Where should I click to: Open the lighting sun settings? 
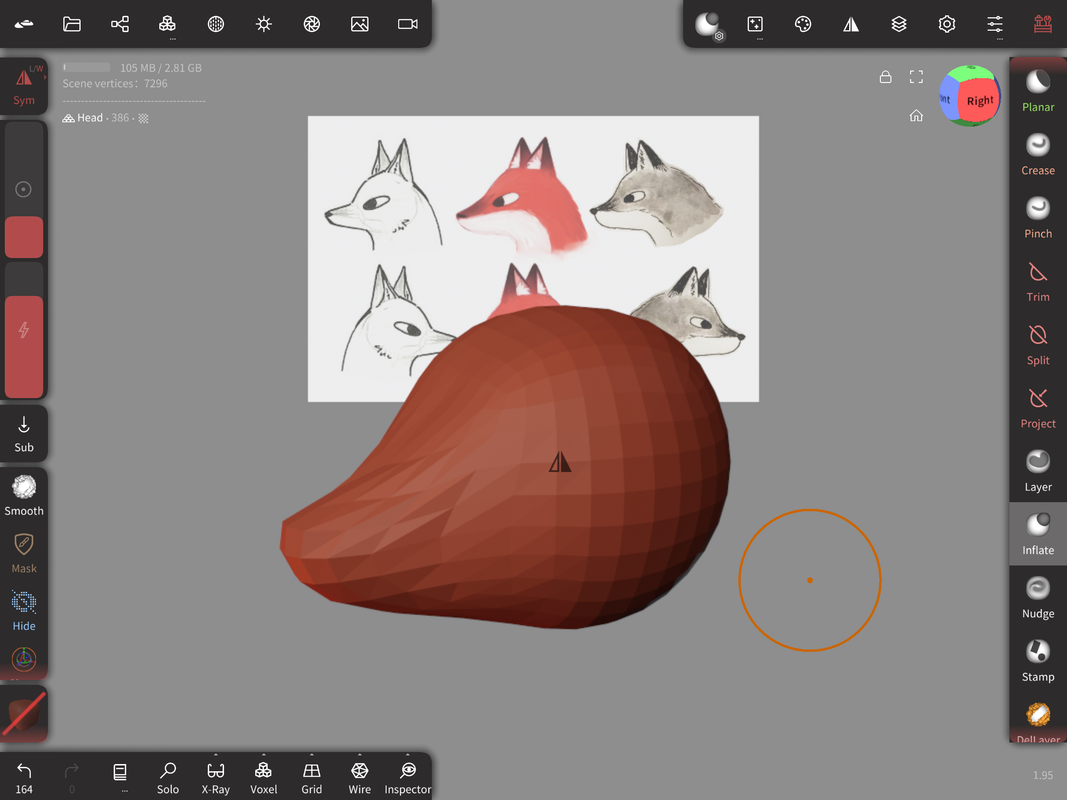point(264,24)
